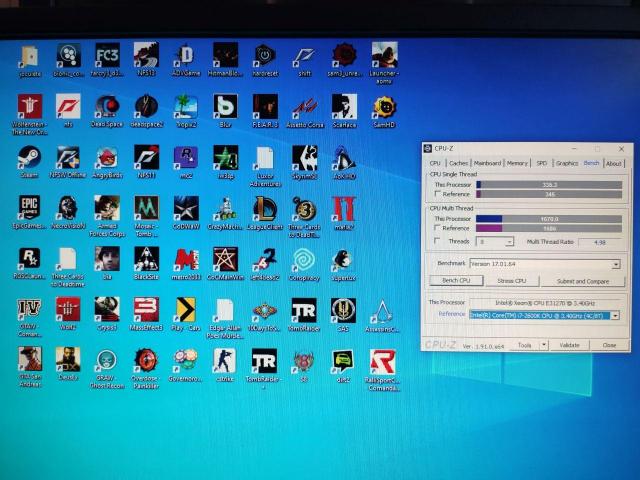Open the Tools dropdown arrow

(543, 345)
